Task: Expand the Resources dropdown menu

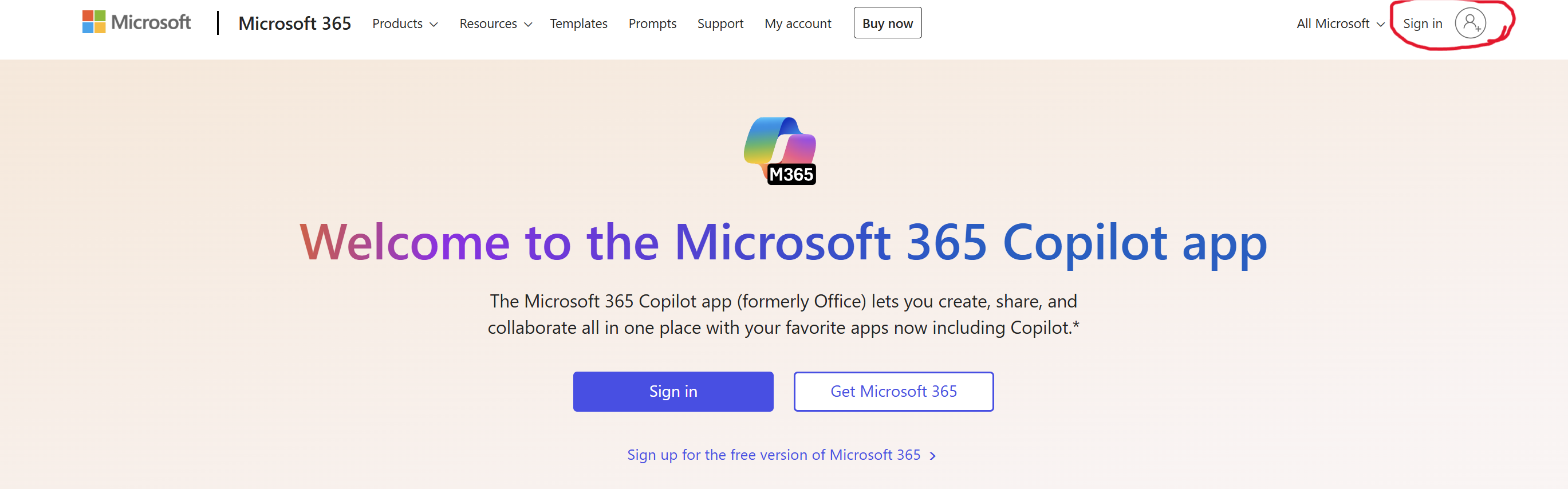Action: (x=495, y=23)
